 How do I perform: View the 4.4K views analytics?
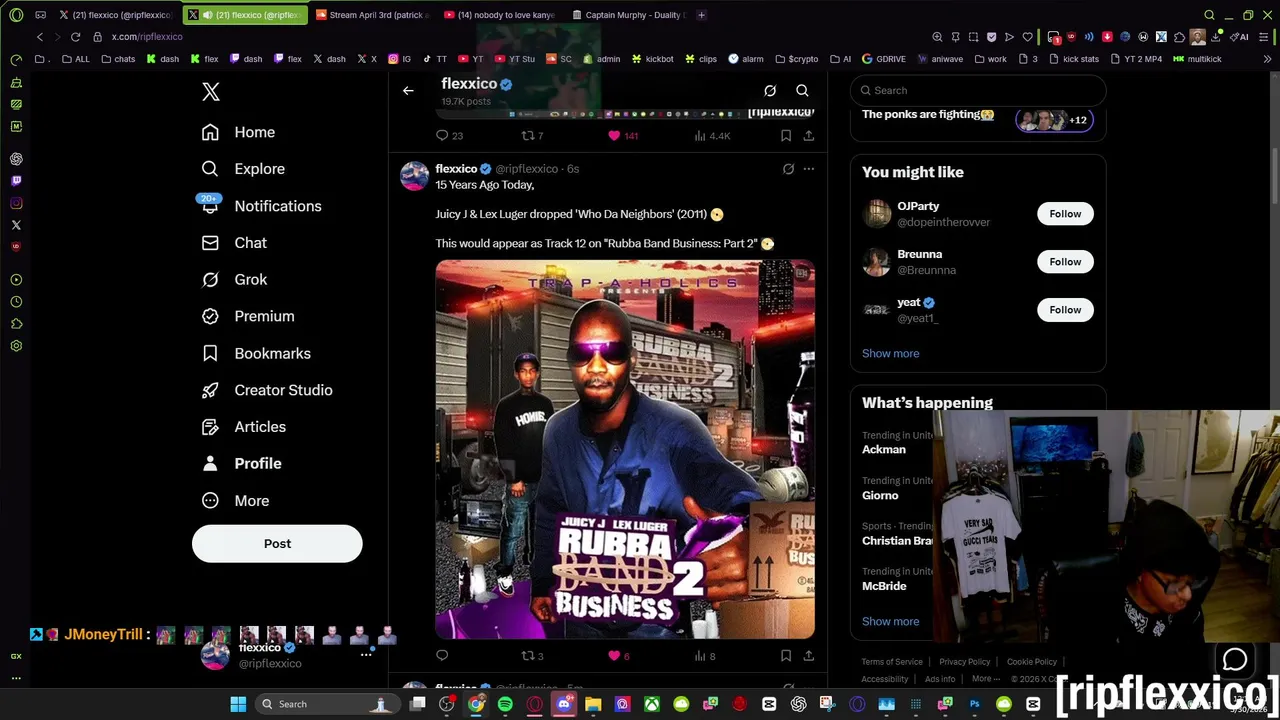pos(712,136)
